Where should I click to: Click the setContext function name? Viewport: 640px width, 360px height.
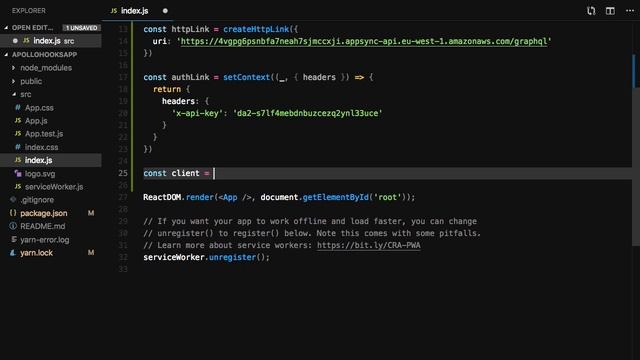(246, 77)
